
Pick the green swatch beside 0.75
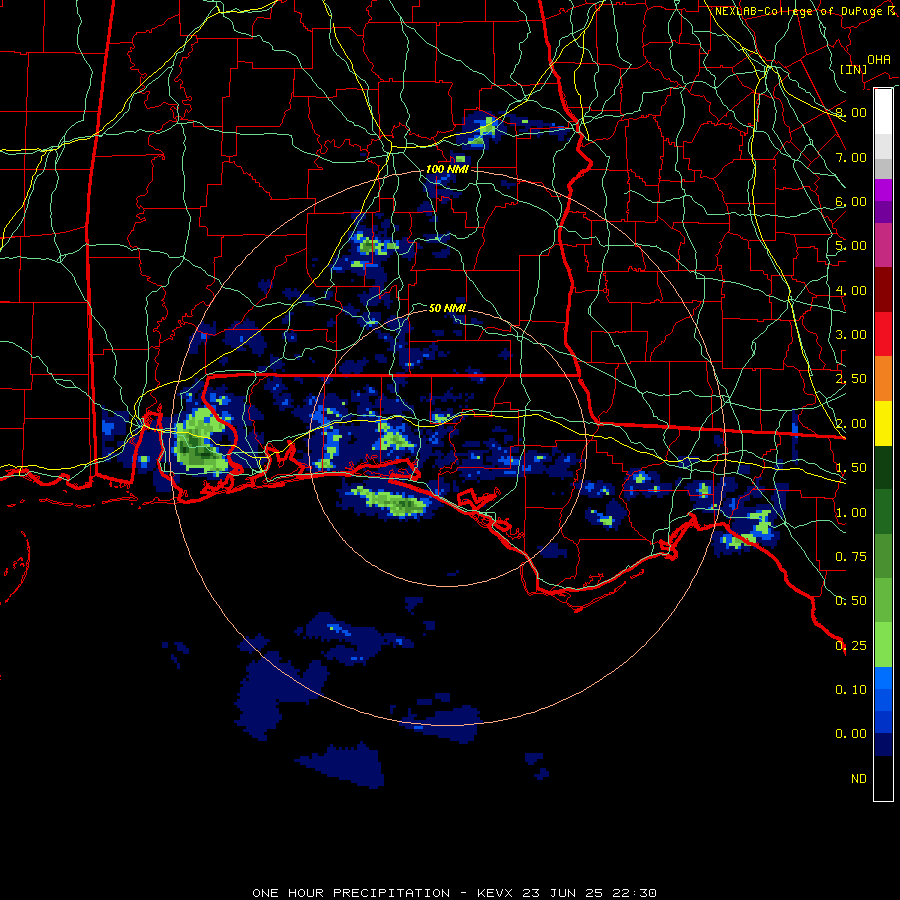tap(883, 556)
